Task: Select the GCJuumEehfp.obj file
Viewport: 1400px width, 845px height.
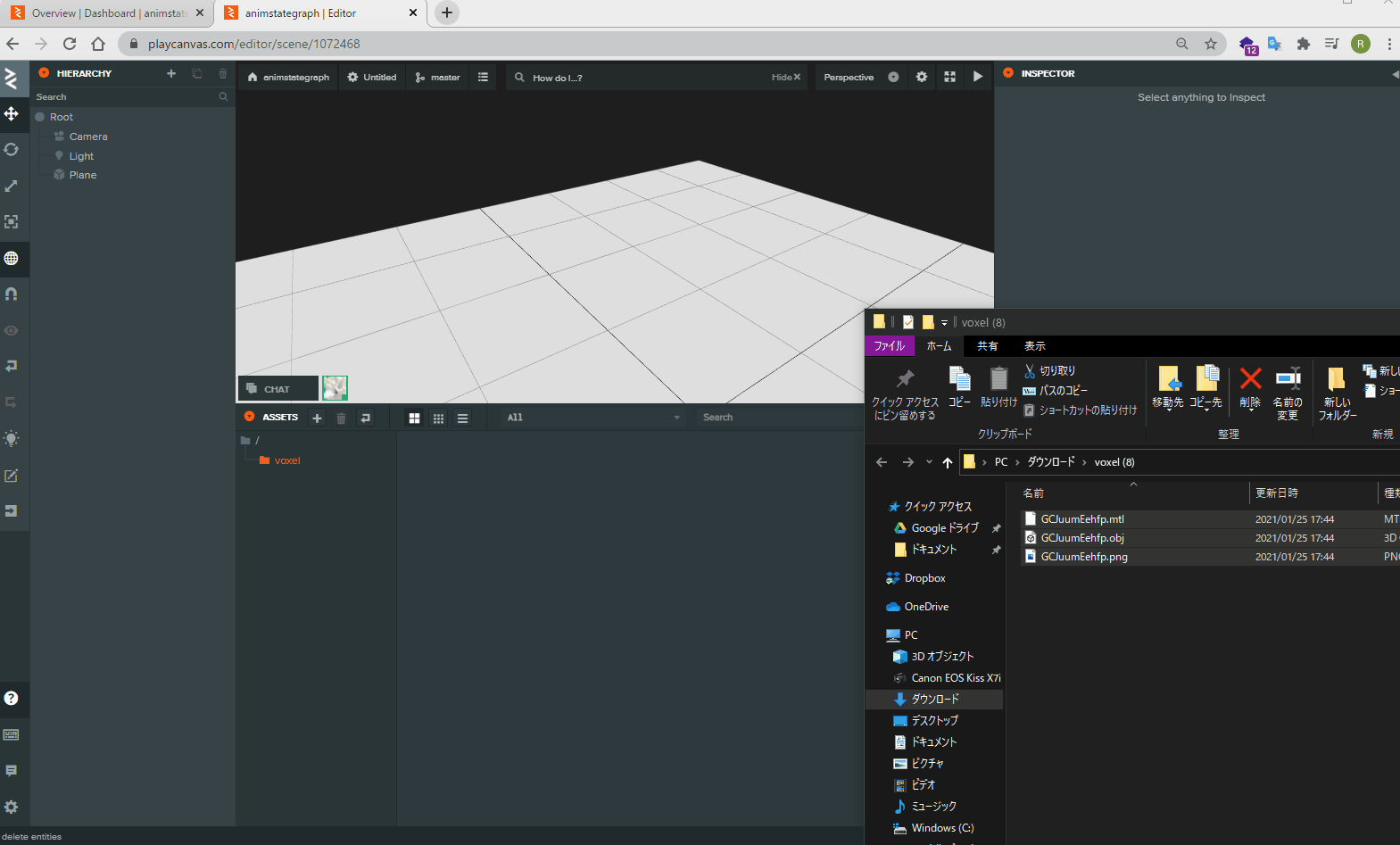Action: [1082, 538]
